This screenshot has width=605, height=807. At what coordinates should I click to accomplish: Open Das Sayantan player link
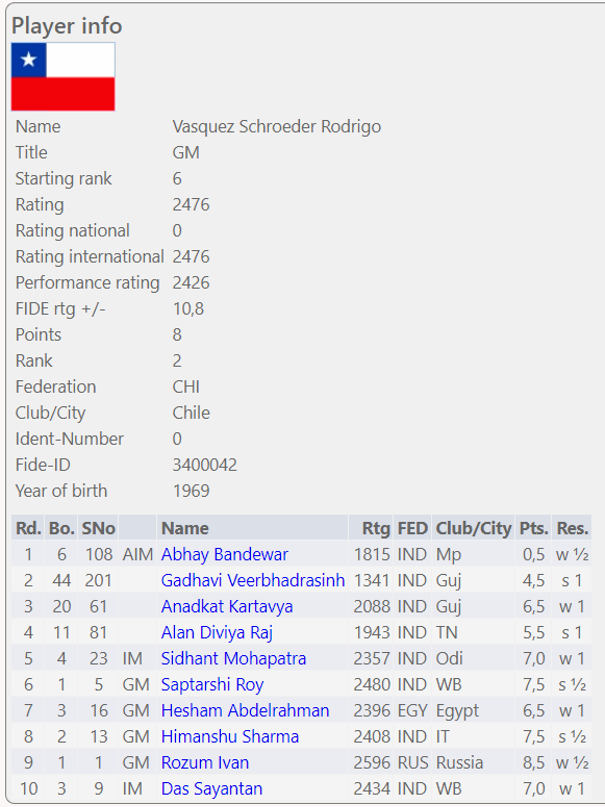(x=212, y=788)
